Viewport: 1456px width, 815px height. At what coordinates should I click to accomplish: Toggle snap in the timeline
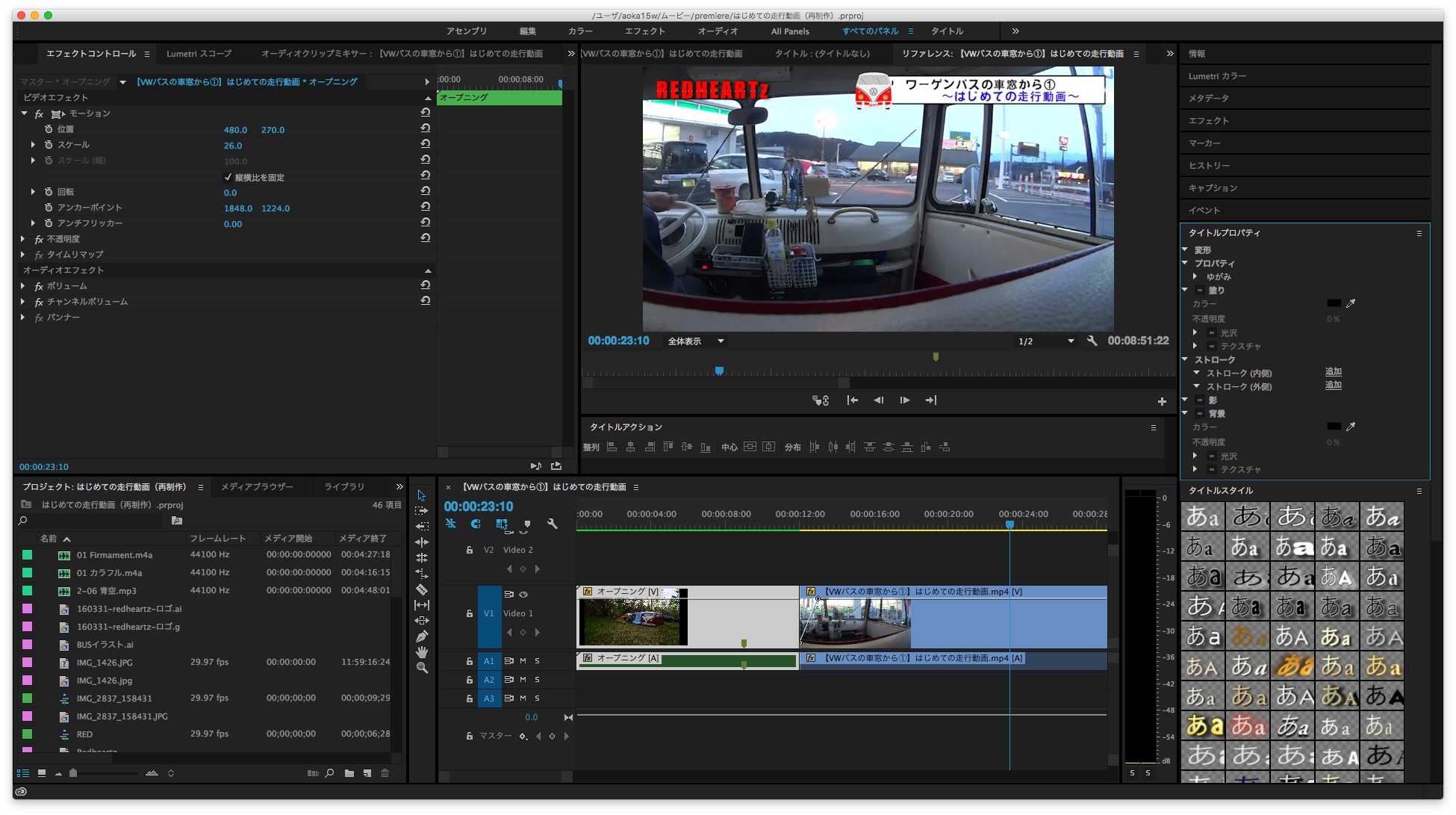click(x=476, y=524)
